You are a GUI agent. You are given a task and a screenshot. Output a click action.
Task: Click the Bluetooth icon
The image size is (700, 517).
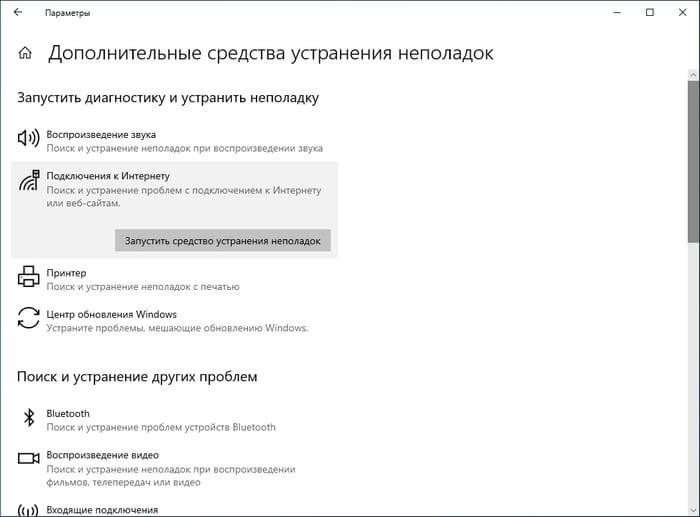click(29, 419)
